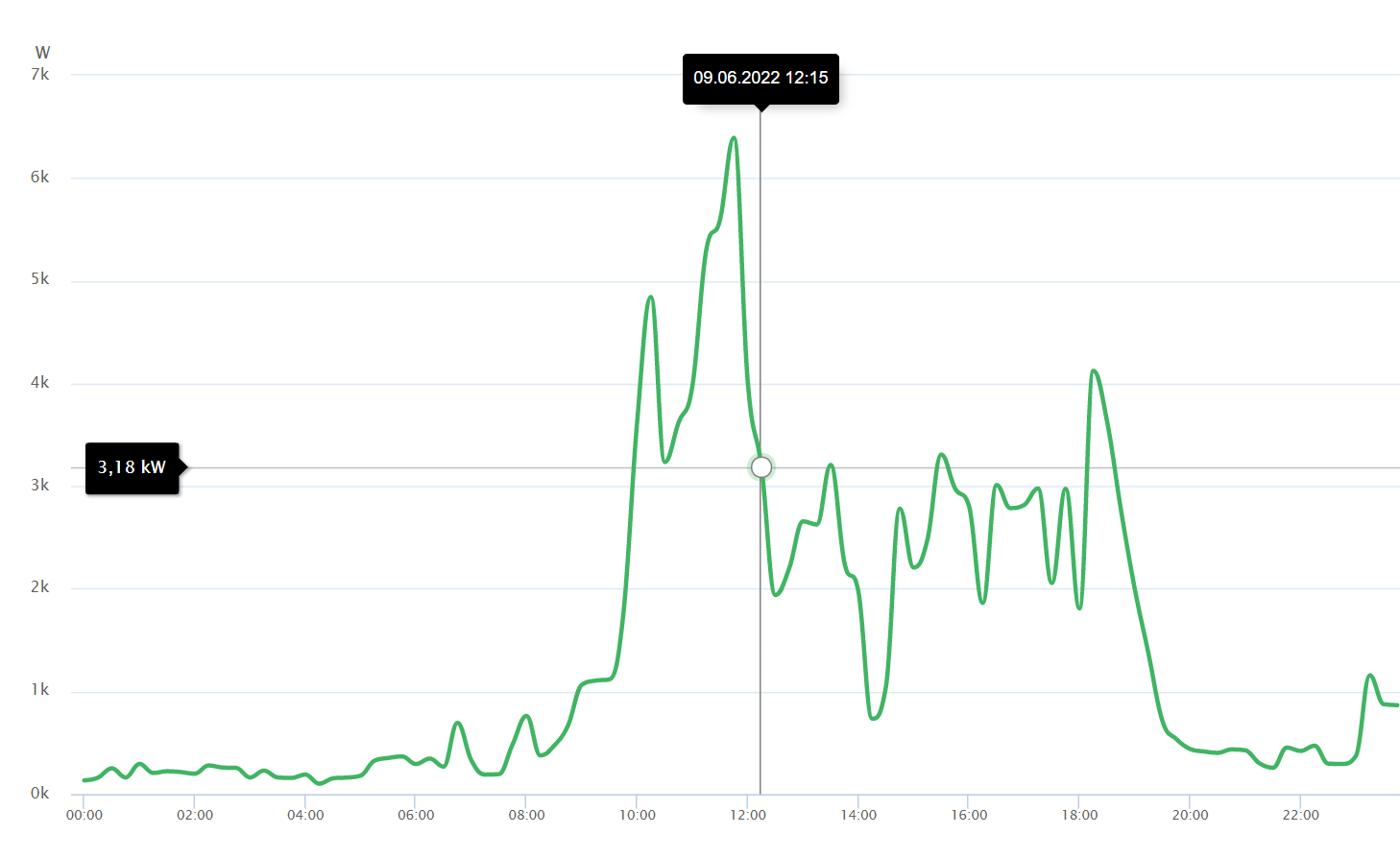
Task: Click the 08:00 x-axis label
Action: 526,815
